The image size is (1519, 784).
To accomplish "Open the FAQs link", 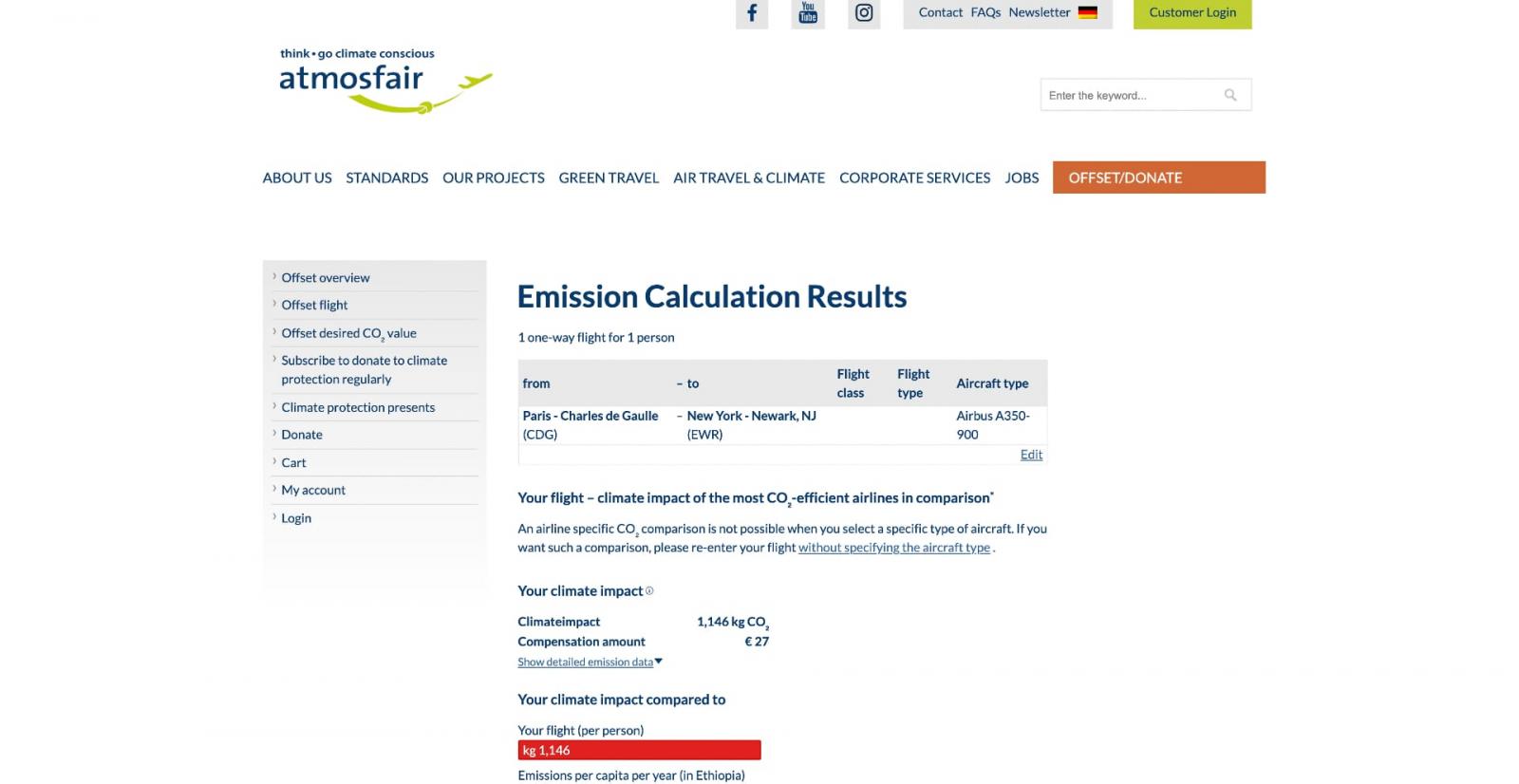I will coord(985,12).
